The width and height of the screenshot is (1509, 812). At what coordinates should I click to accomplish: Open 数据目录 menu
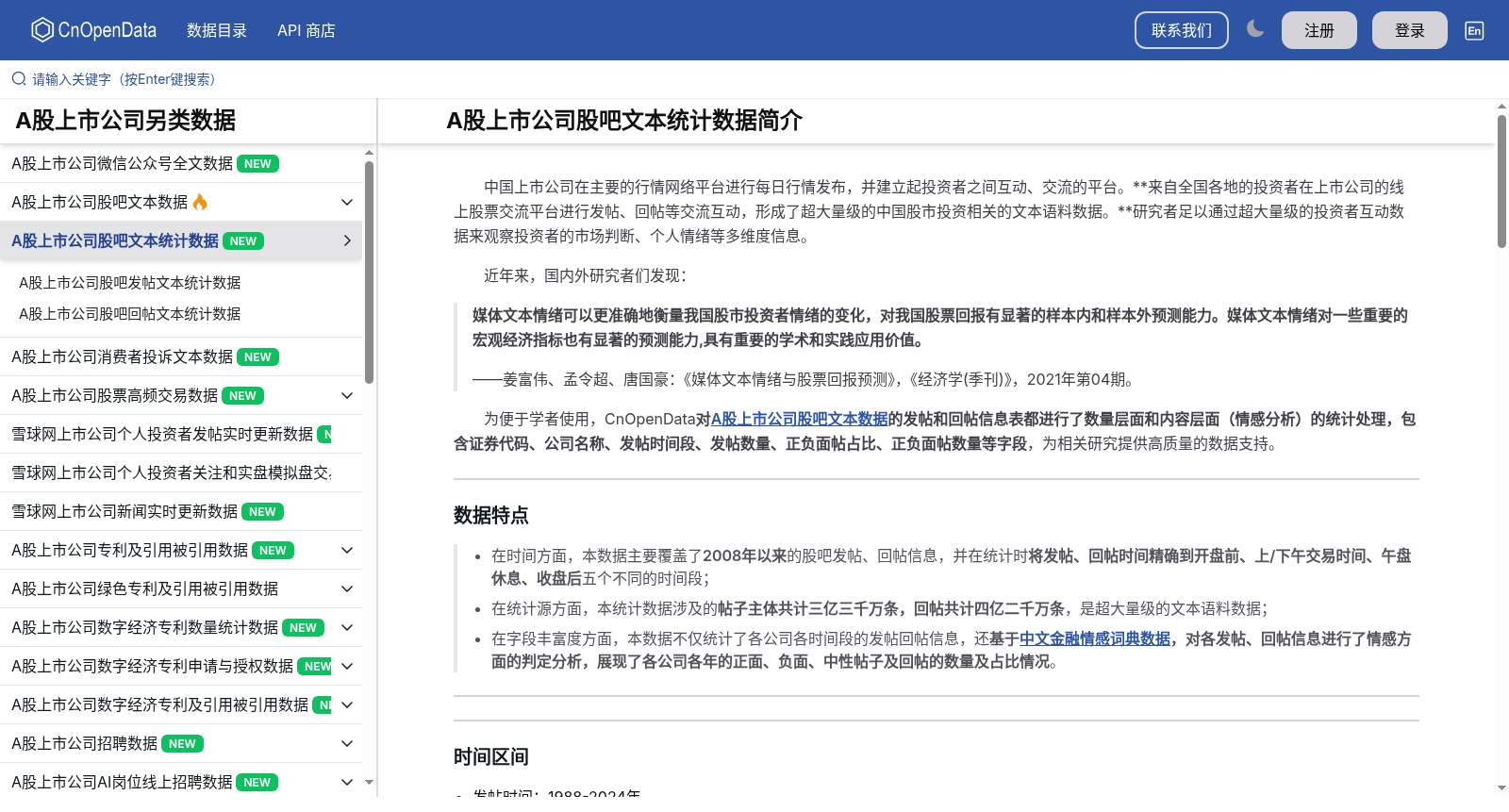tap(217, 30)
